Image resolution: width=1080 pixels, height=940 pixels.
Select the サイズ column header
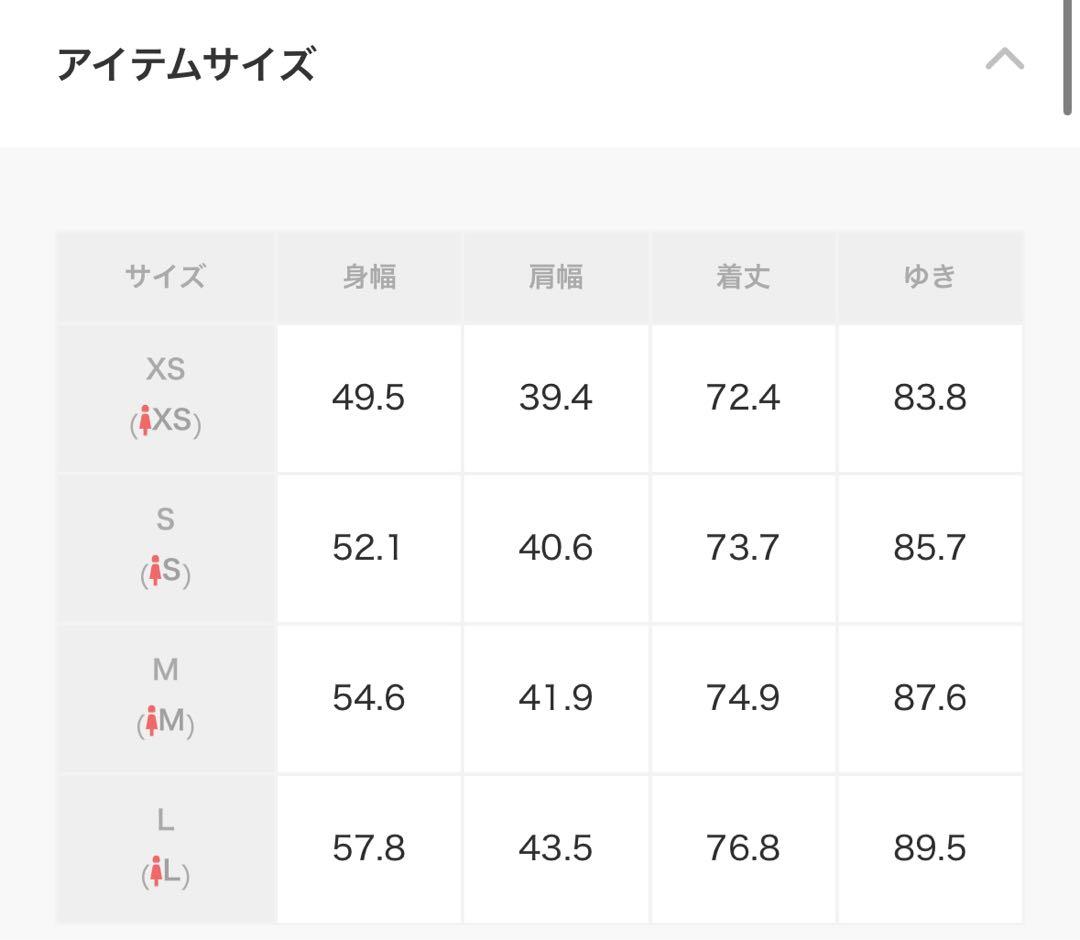click(165, 277)
